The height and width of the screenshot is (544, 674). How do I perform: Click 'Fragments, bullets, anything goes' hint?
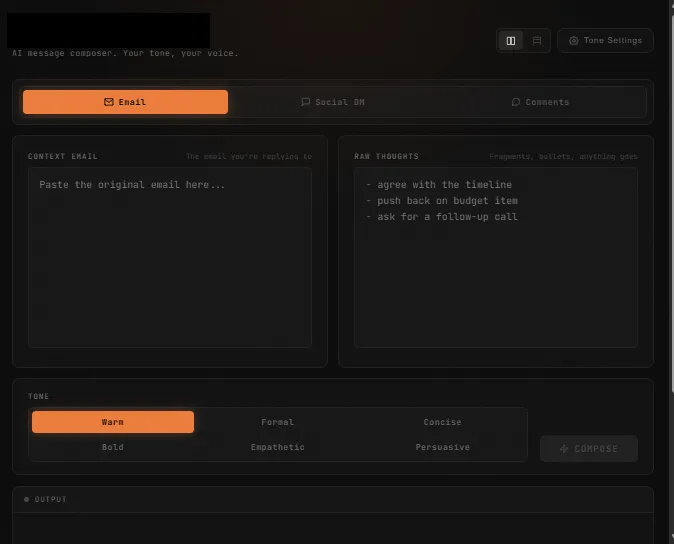tap(563, 156)
